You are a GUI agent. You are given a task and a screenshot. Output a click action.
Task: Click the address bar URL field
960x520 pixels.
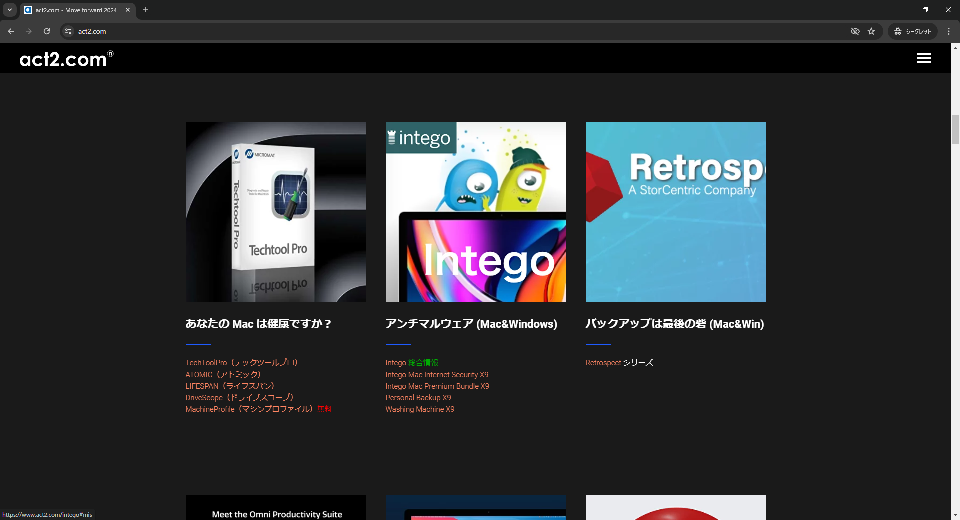[x=459, y=31]
